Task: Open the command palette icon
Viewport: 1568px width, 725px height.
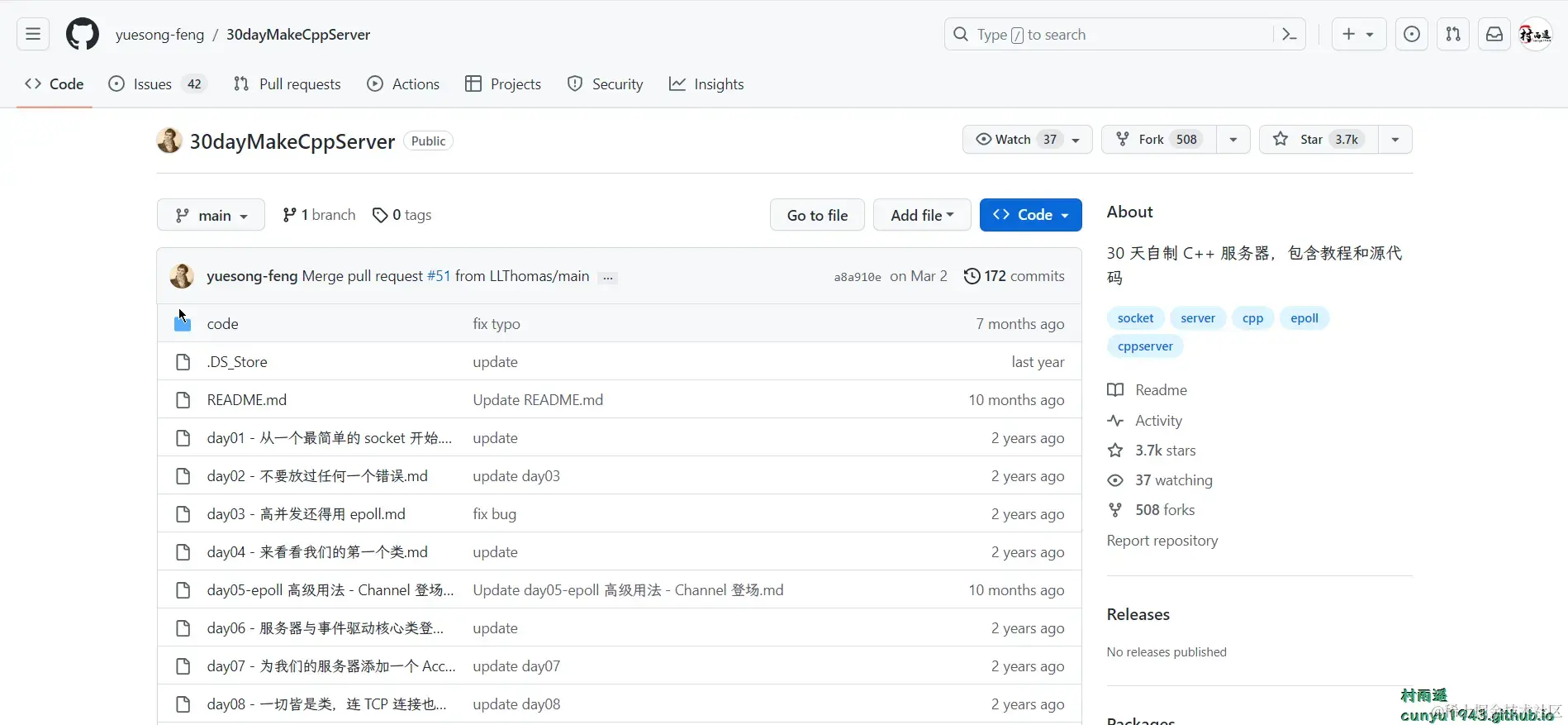Action: pos(1289,34)
